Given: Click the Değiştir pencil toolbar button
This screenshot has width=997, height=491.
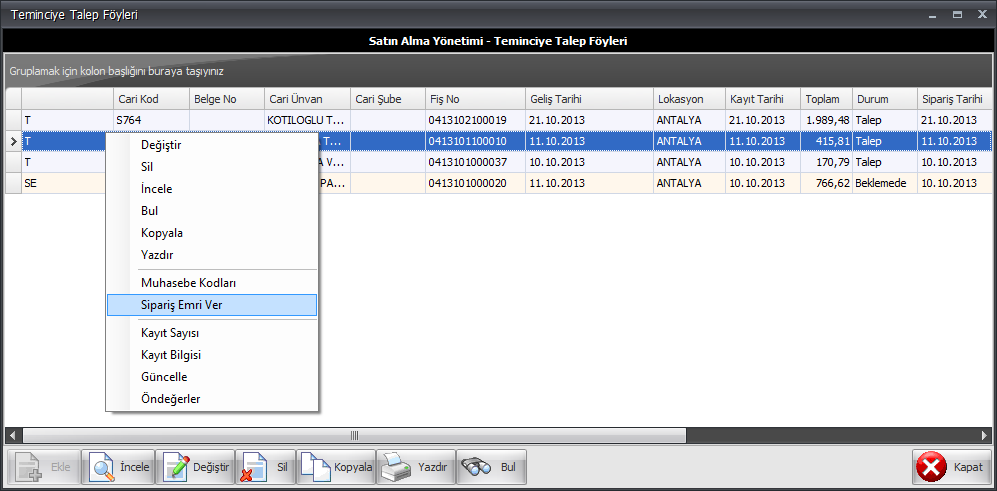Looking at the screenshot, I should [x=194, y=467].
